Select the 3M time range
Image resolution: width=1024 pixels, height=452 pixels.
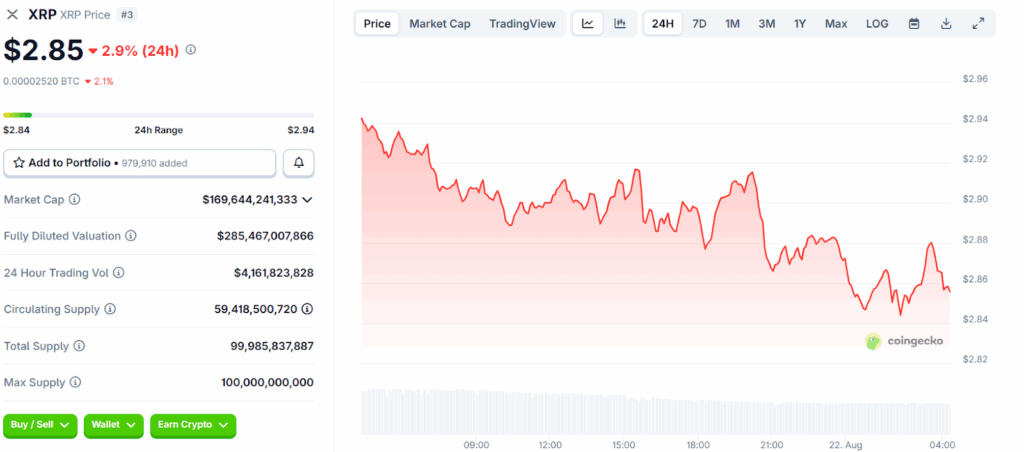(766, 24)
